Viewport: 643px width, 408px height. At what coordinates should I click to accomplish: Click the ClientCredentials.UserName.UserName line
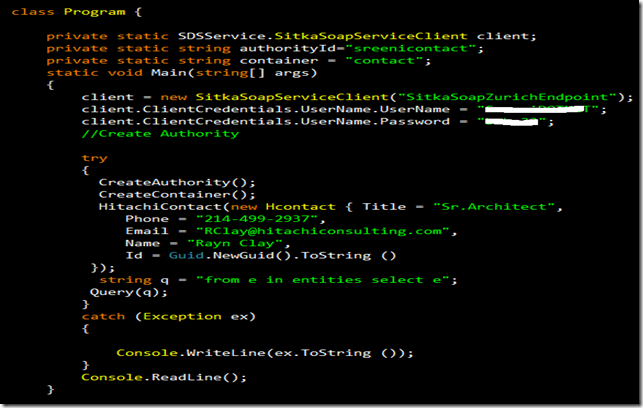(x=344, y=109)
